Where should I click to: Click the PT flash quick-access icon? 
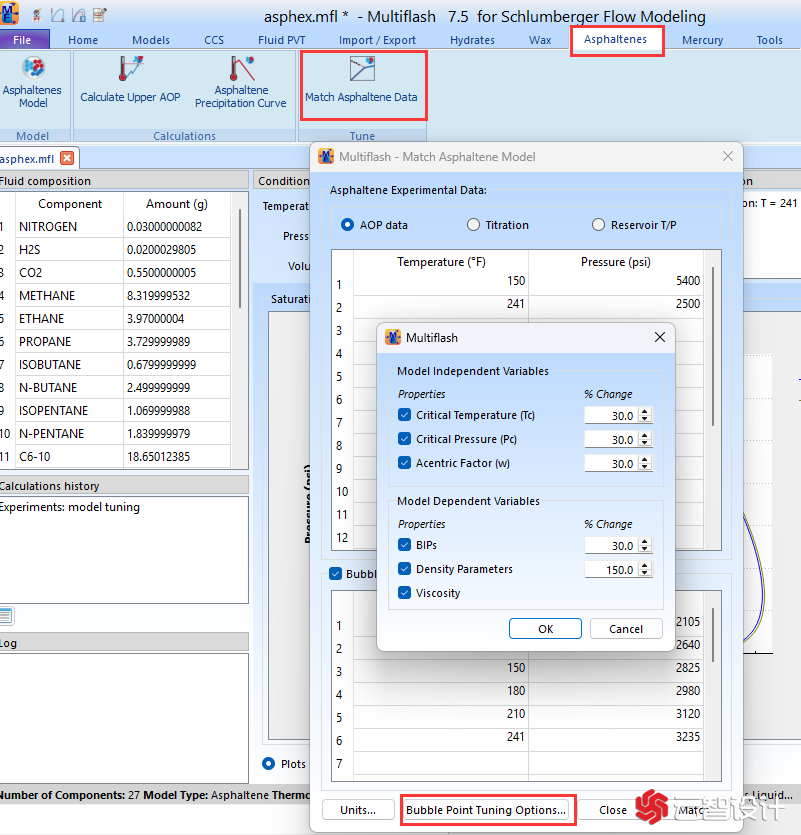pos(37,15)
